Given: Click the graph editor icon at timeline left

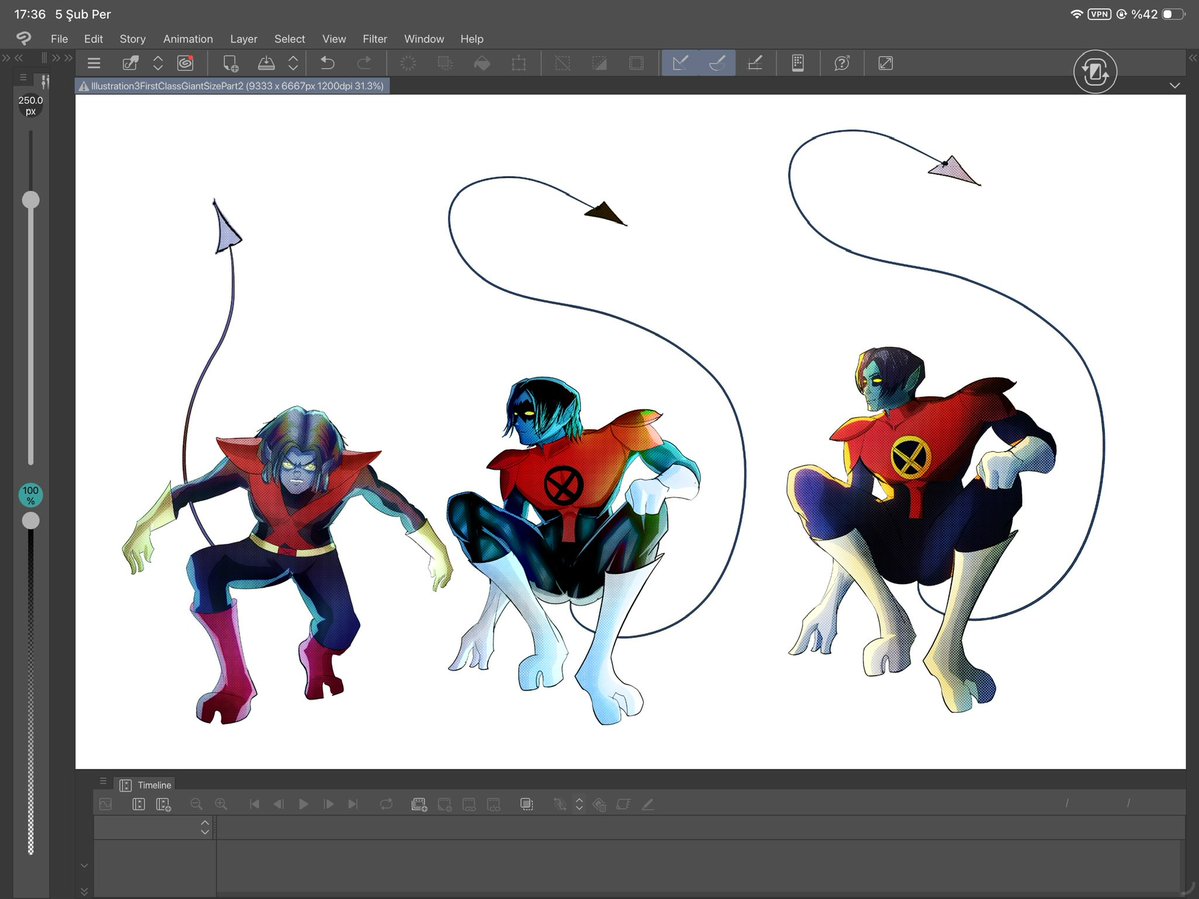Looking at the screenshot, I should pyautogui.click(x=106, y=804).
